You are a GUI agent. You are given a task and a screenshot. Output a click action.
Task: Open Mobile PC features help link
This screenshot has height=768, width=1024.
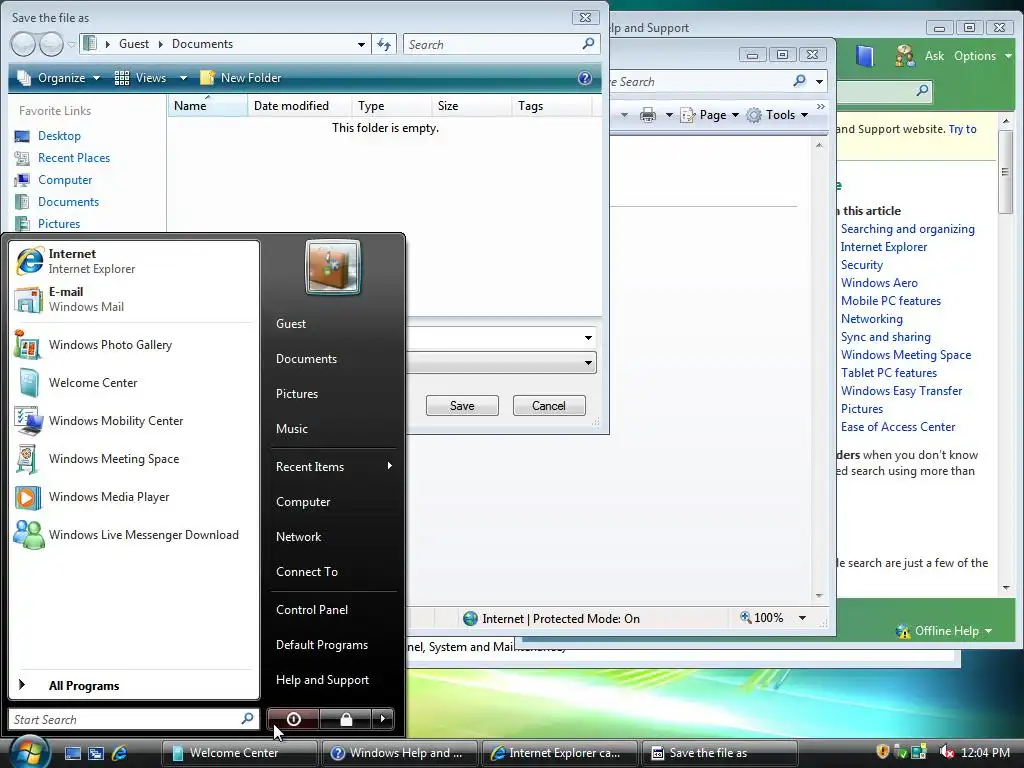coord(891,300)
